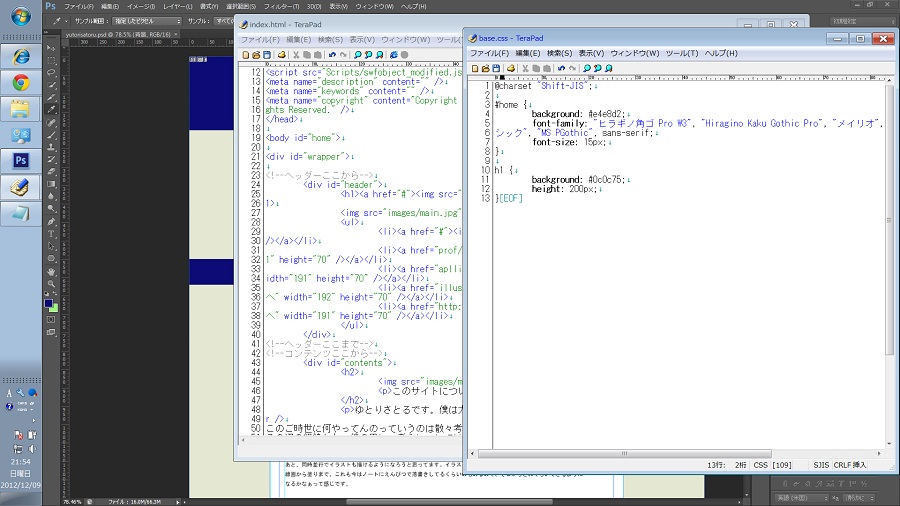Image resolution: width=900 pixels, height=506 pixels.
Task: Click the Photoshop zoom percentage field
Action: [72, 502]
